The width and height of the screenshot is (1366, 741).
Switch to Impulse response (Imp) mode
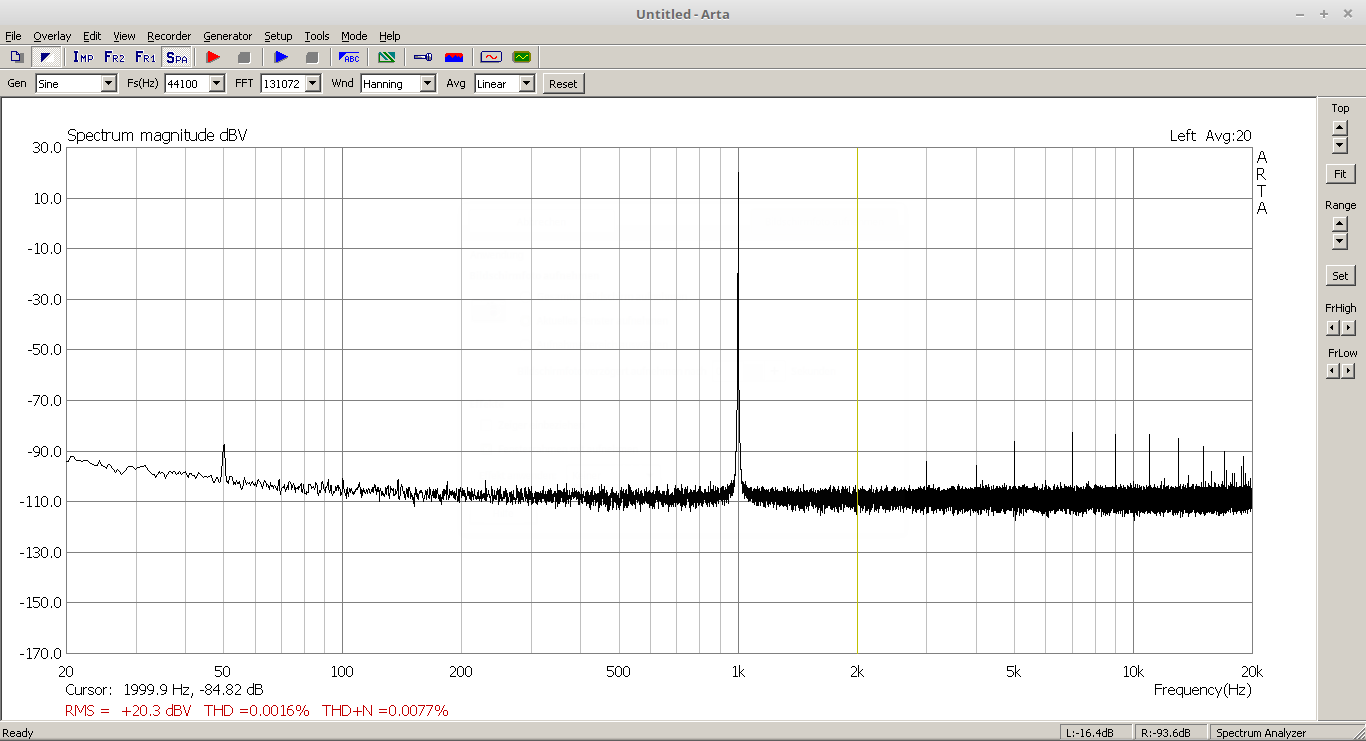click(x=83, y=57)
